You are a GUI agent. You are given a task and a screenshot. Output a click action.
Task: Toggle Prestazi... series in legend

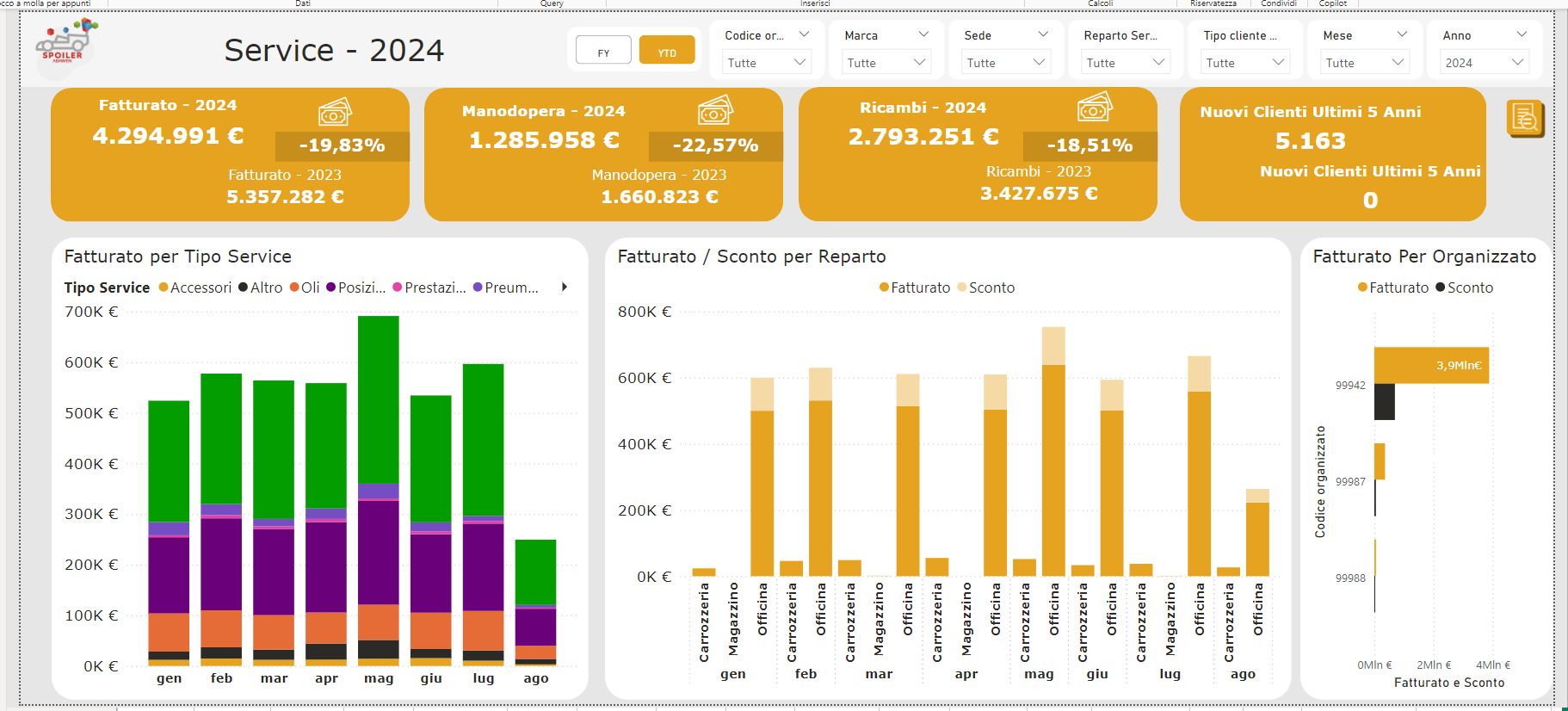pyautogui.click(x=429, y=287)
